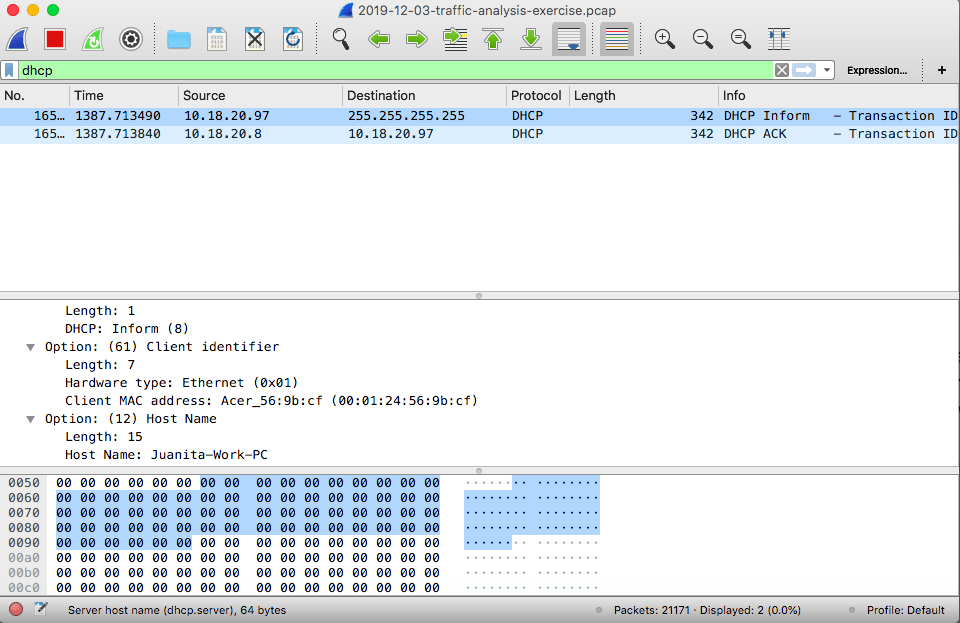960x623 pixels.
Task: Go to specified packet icon
Action: (x=455, y=39)
